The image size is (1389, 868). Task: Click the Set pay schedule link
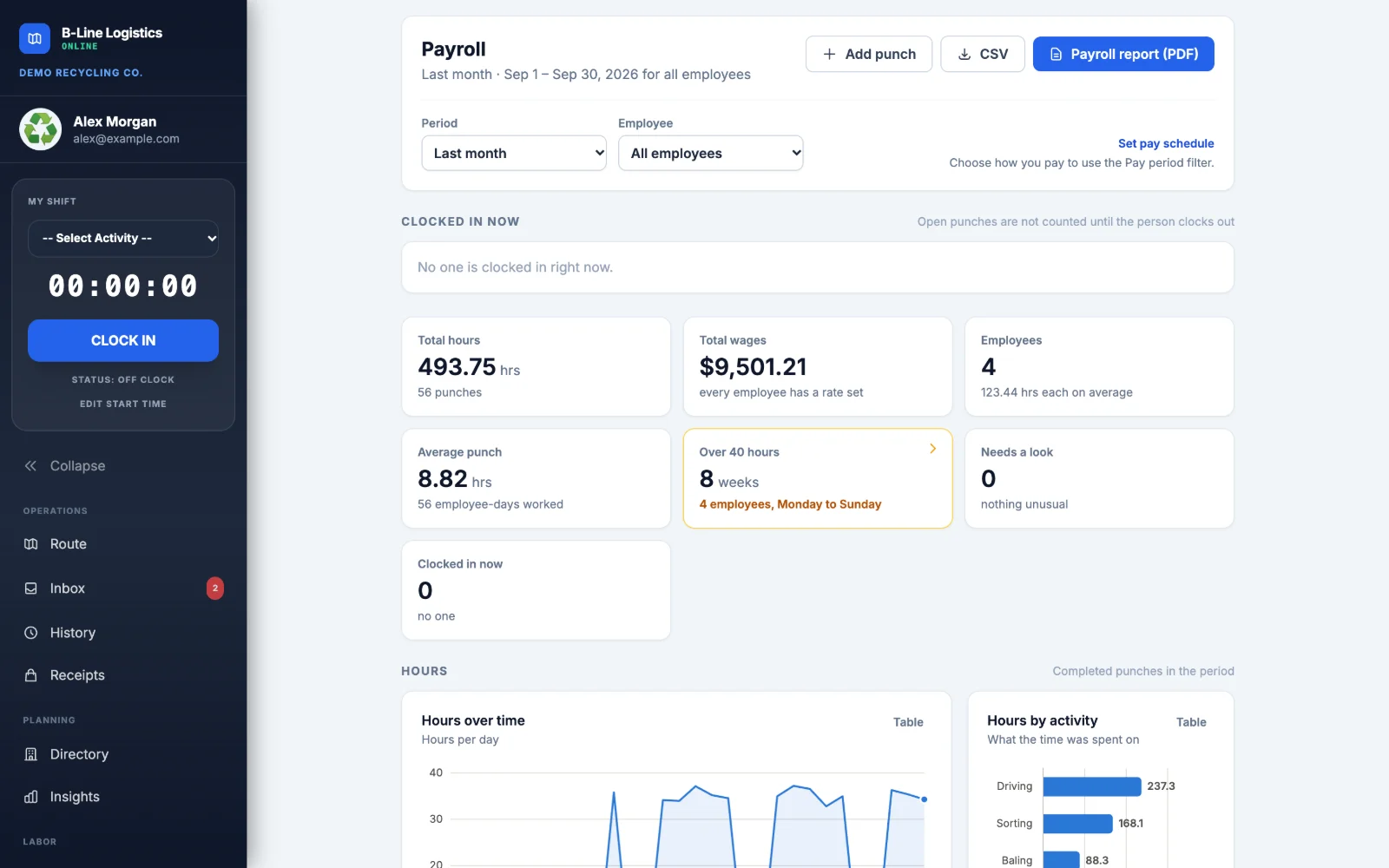[1166, 143]
